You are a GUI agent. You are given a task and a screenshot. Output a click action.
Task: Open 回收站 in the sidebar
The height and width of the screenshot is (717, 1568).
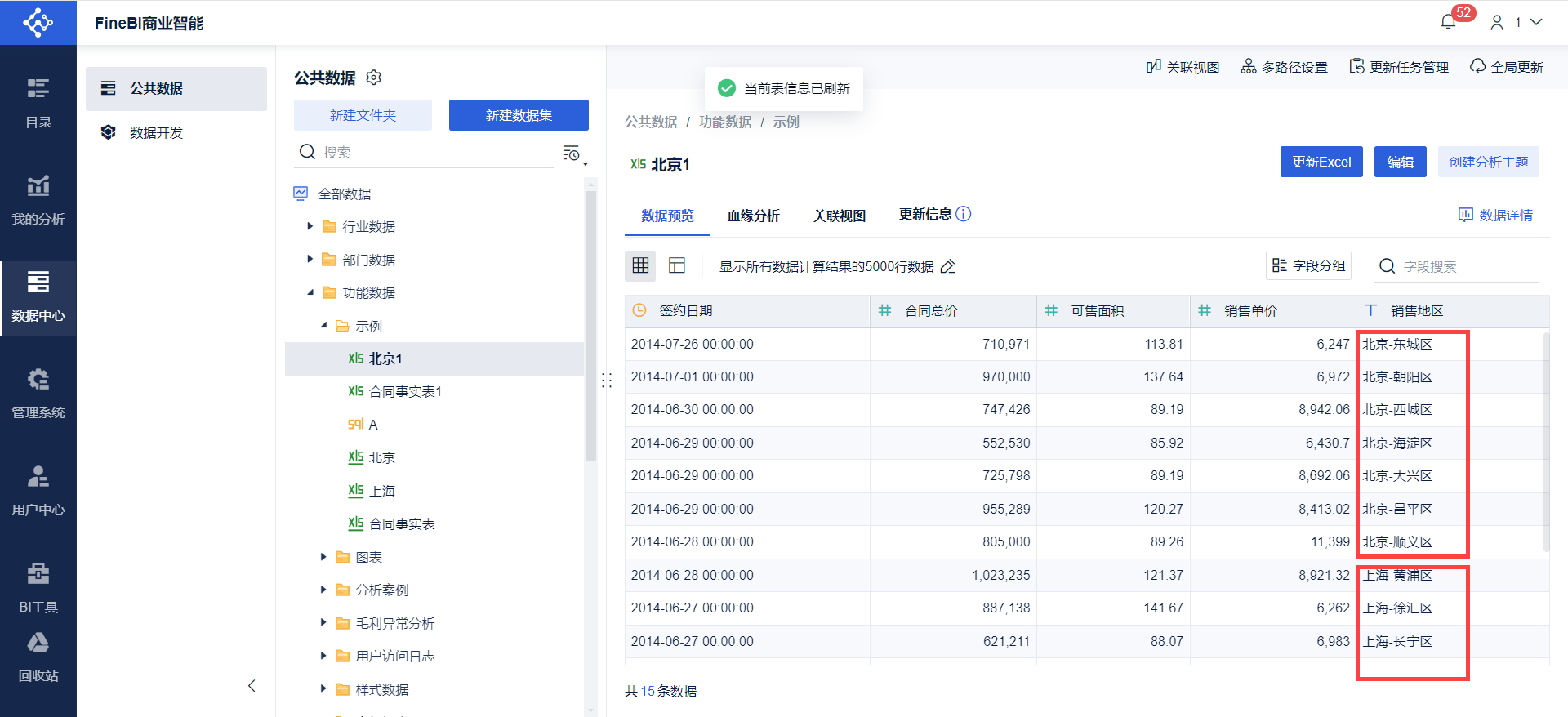[38, 658]
